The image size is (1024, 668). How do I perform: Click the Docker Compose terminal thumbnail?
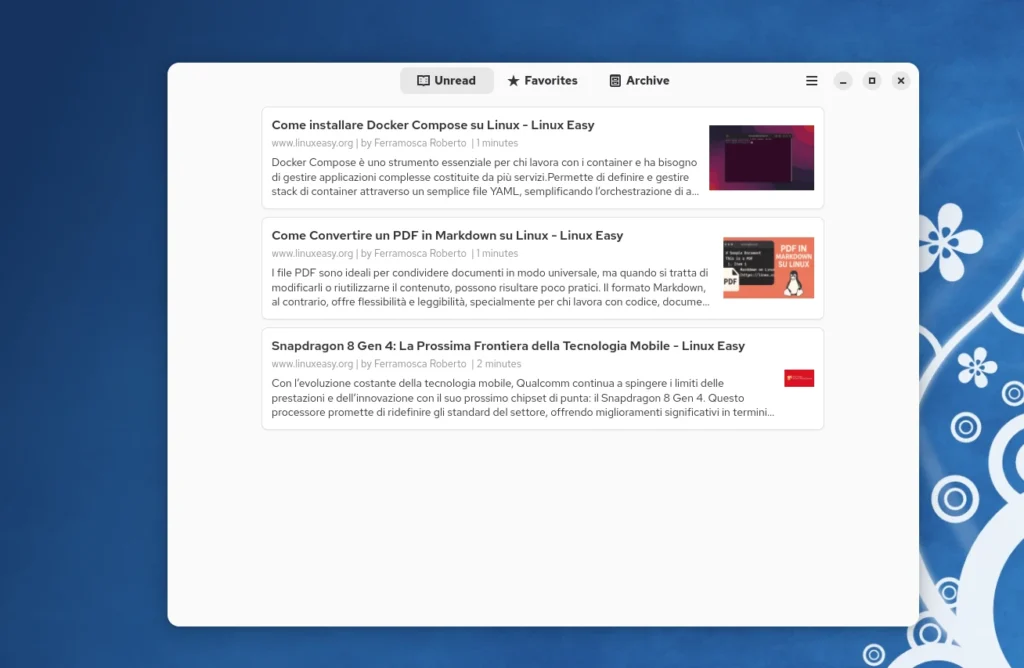coord(761,158)
